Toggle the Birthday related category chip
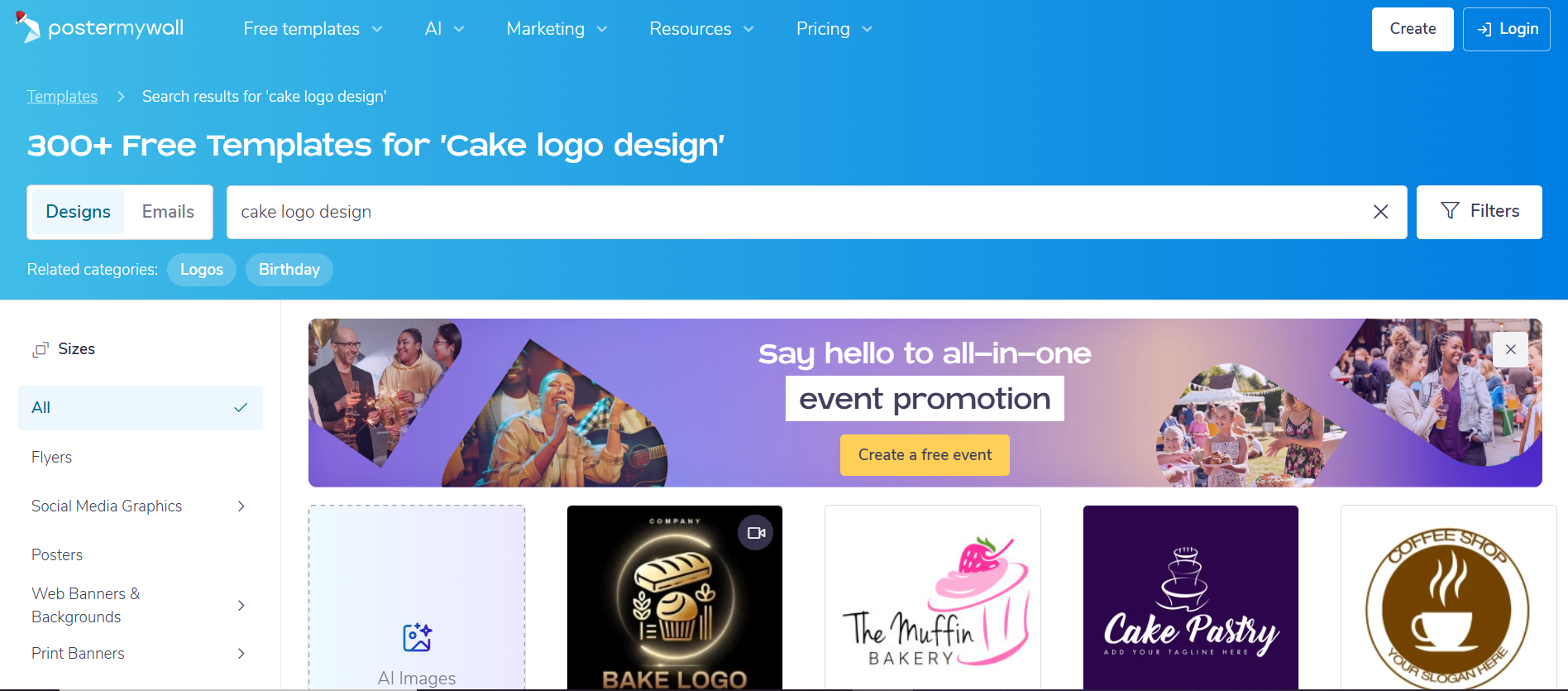Image resolution: width=1568 pixels, height=691 pixels. coord(289,269)
